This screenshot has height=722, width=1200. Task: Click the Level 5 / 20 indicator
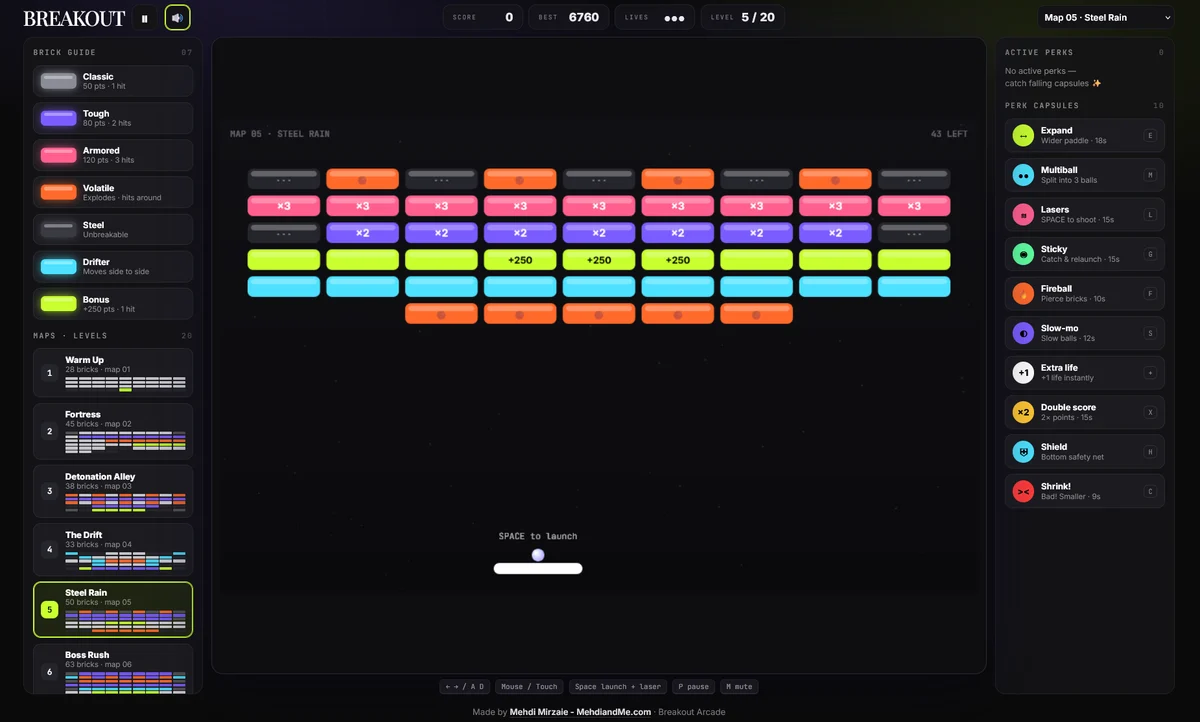(x=743, y=17)
